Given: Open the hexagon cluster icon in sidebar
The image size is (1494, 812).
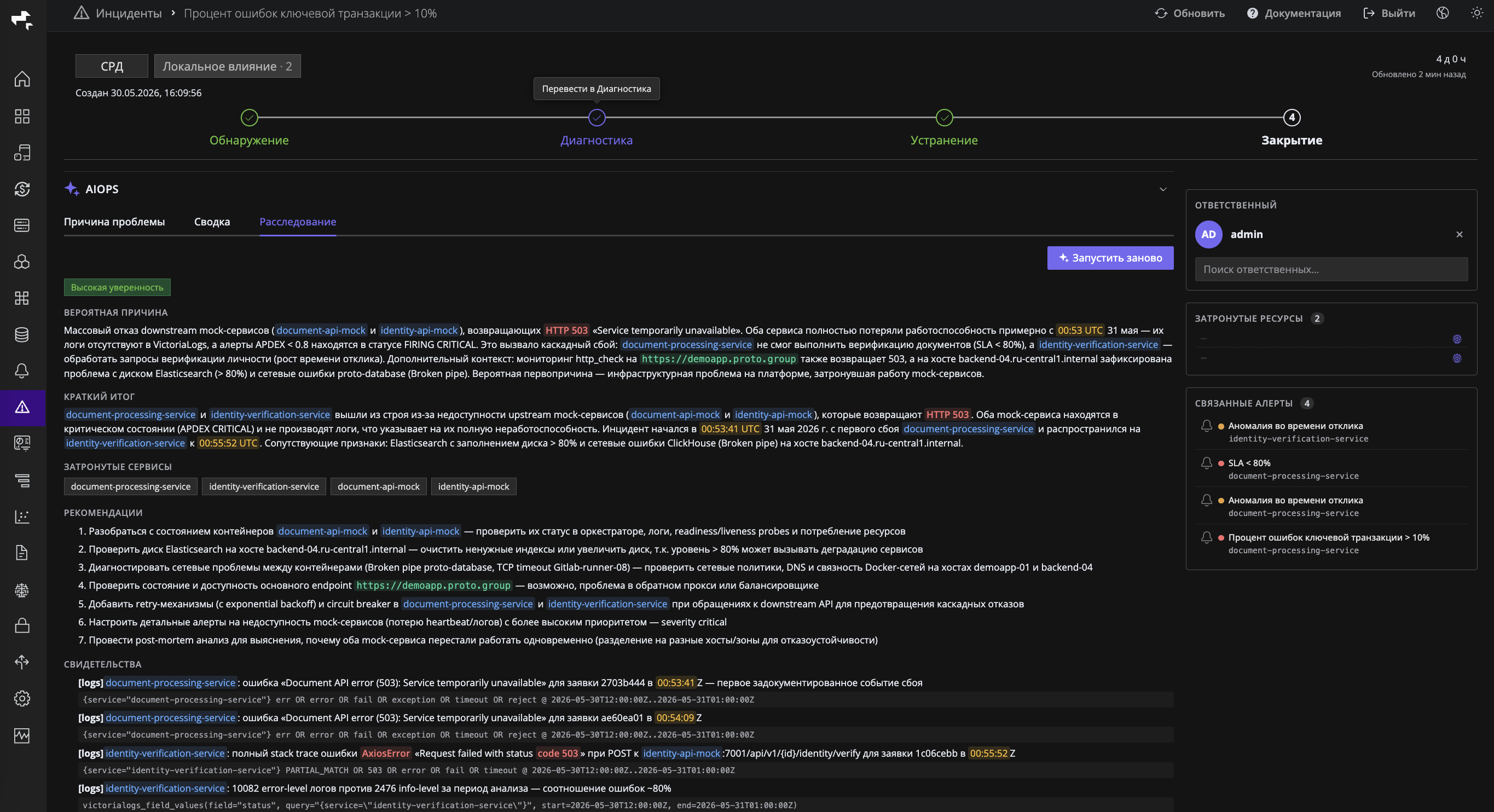Looking at the screenshot, I should (x=22, y=262).
